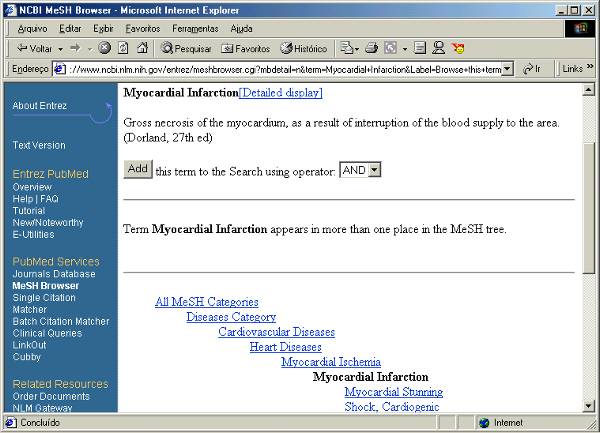Click About Entrez sidebar link

tap(39, 106)
